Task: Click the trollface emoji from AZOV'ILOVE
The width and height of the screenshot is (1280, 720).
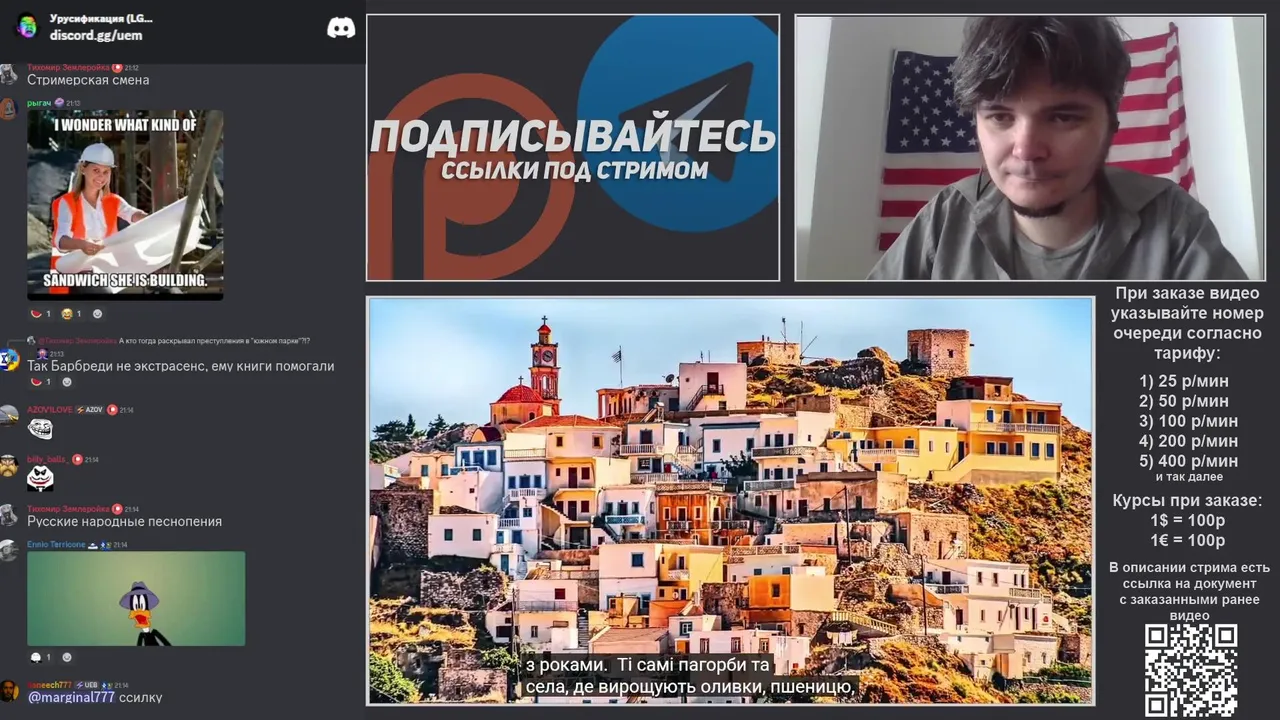Action: click(40, 429)
